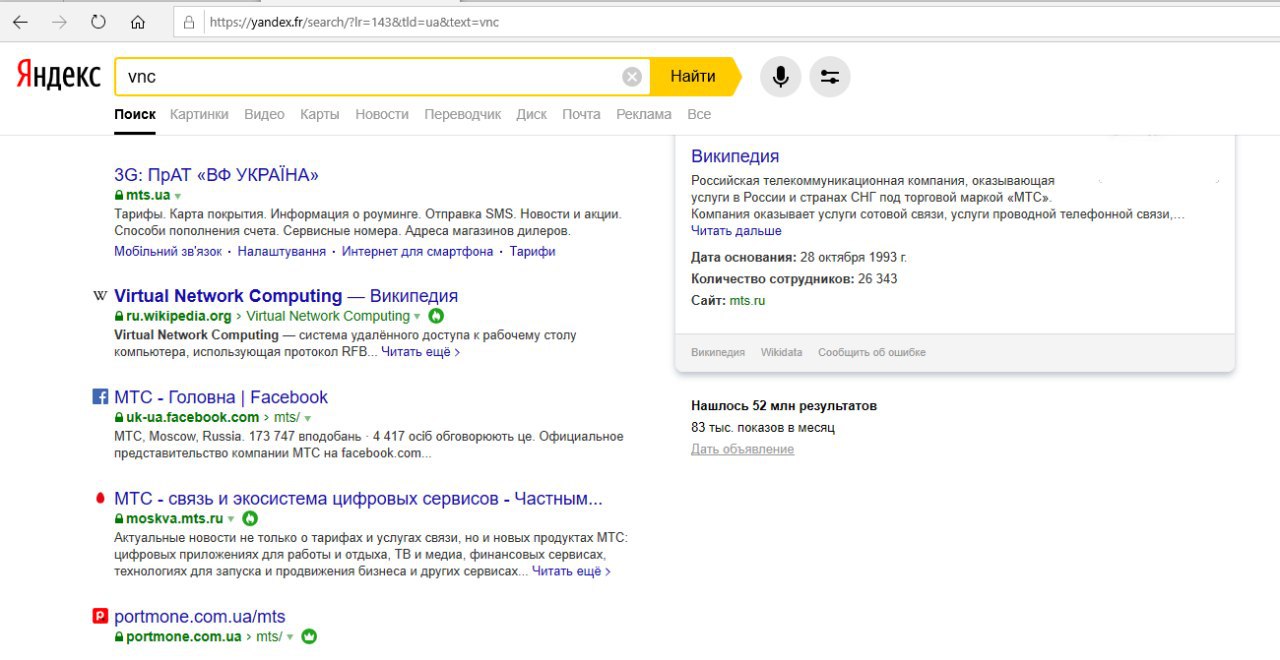
Task: Click the Тарифи sitelink
Action: (x=533, y=251)
